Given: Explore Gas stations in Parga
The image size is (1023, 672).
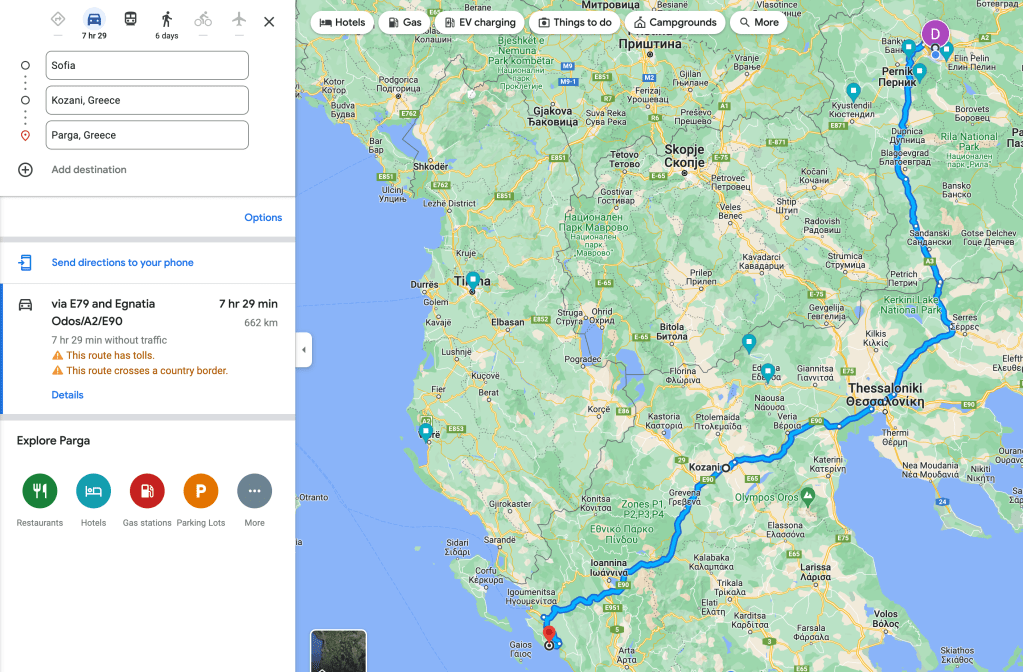Looking at the screenshot, I should (147, 491).
